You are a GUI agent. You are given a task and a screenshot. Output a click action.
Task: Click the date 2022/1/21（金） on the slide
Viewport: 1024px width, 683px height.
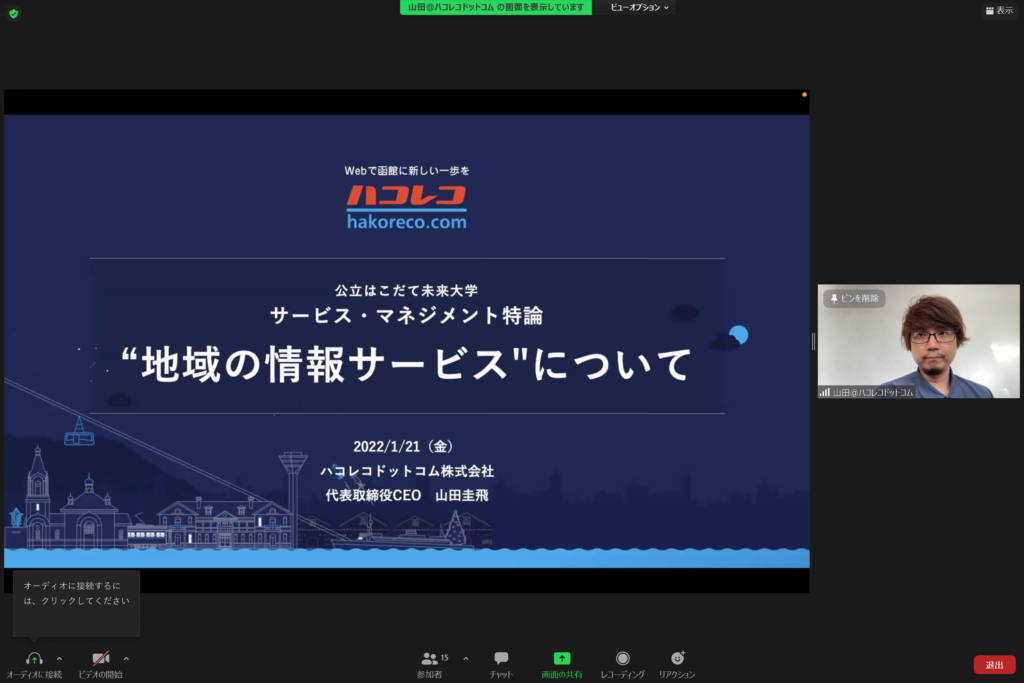406,447
